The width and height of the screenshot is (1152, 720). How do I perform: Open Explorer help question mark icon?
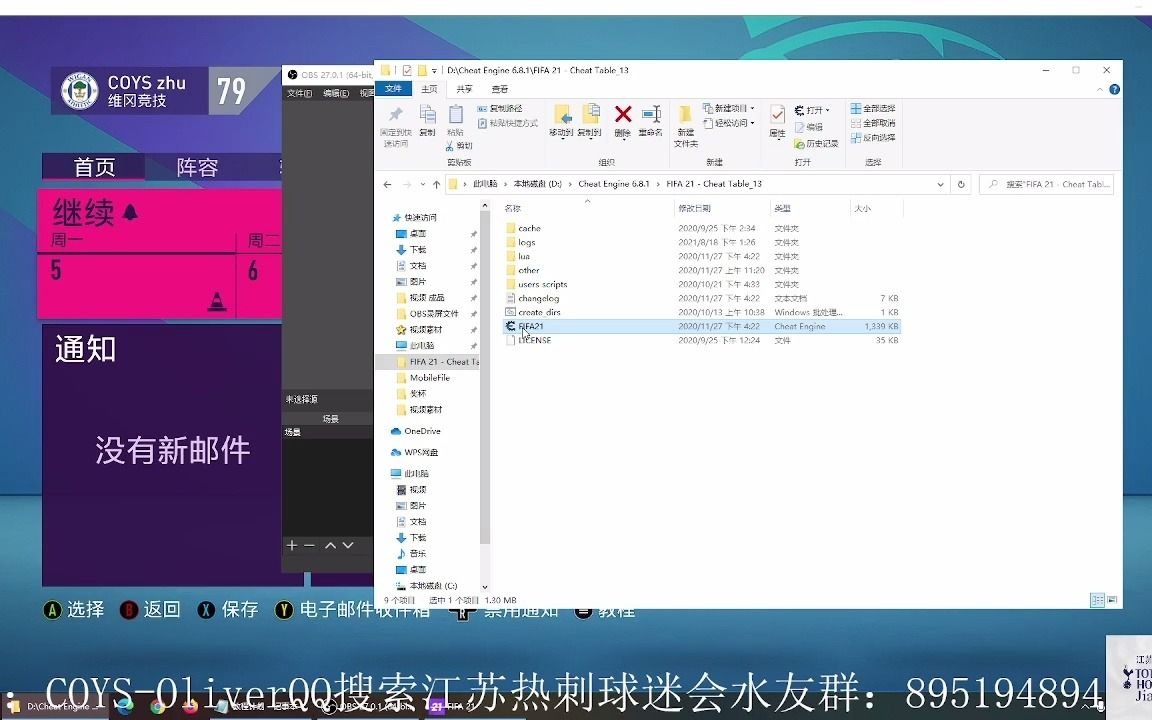1115,90
